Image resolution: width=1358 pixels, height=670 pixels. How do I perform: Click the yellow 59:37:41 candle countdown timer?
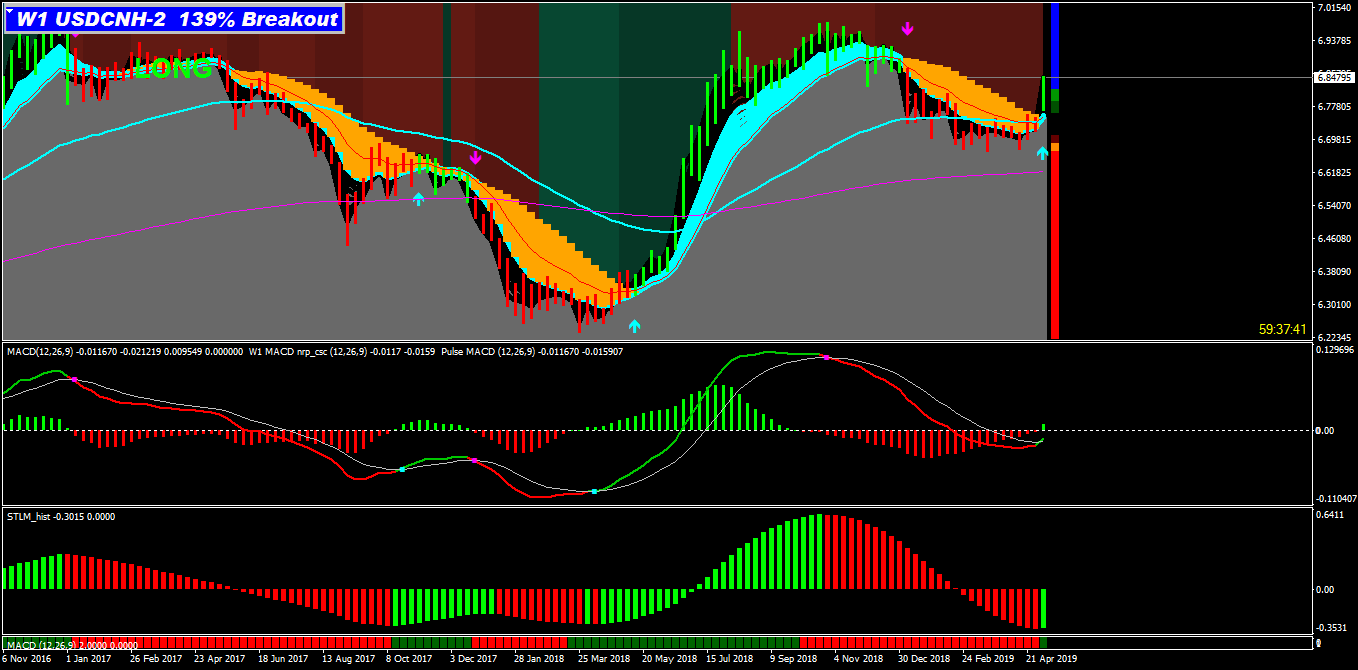(1283, 328)
